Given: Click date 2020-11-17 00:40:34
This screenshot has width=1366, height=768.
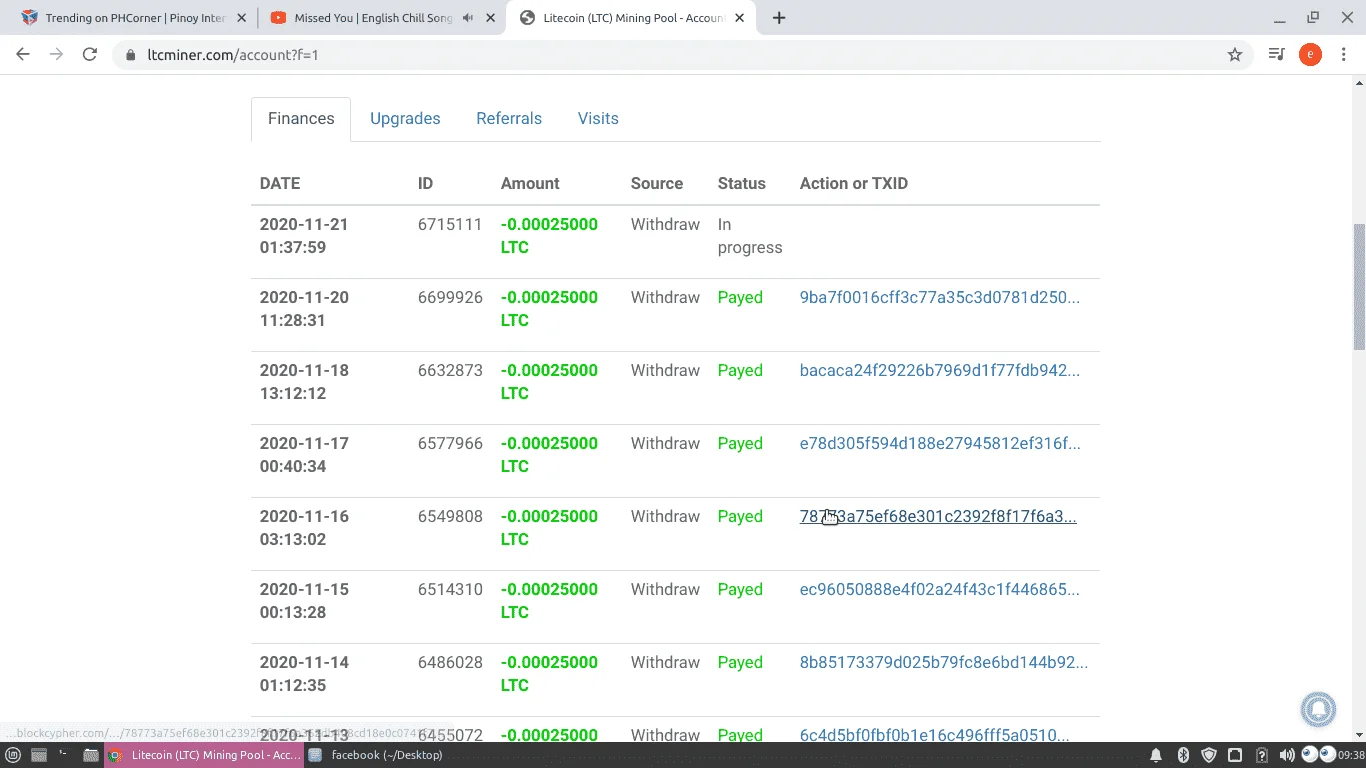Looking at the screenshot, I should (x=304, y=455).
